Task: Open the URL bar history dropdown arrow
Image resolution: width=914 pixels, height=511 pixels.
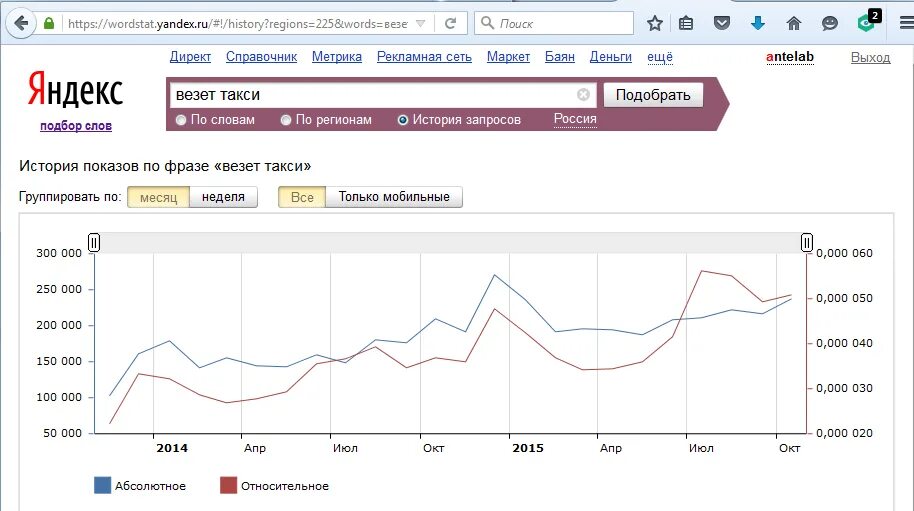Action: click(x=421, y=24)
